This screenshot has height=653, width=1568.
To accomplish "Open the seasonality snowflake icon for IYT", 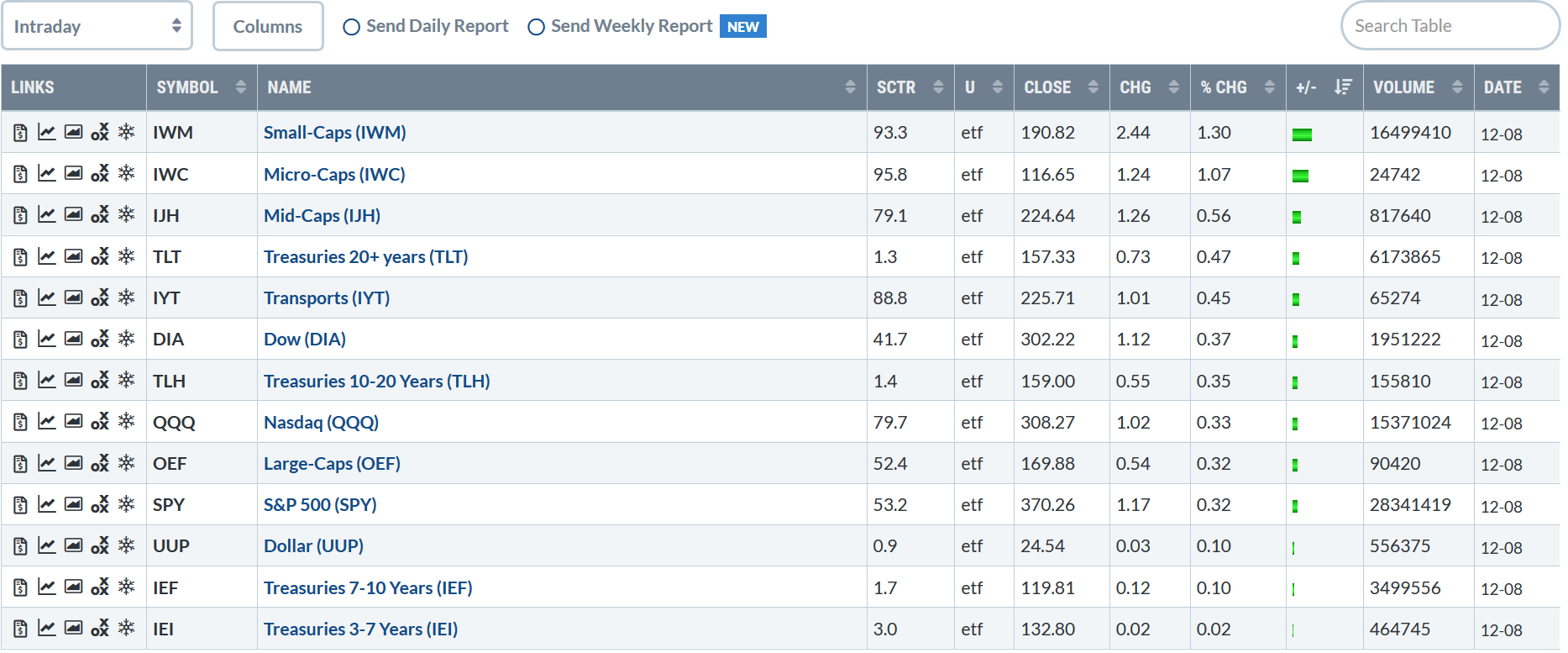I will (x=126, y=298).
